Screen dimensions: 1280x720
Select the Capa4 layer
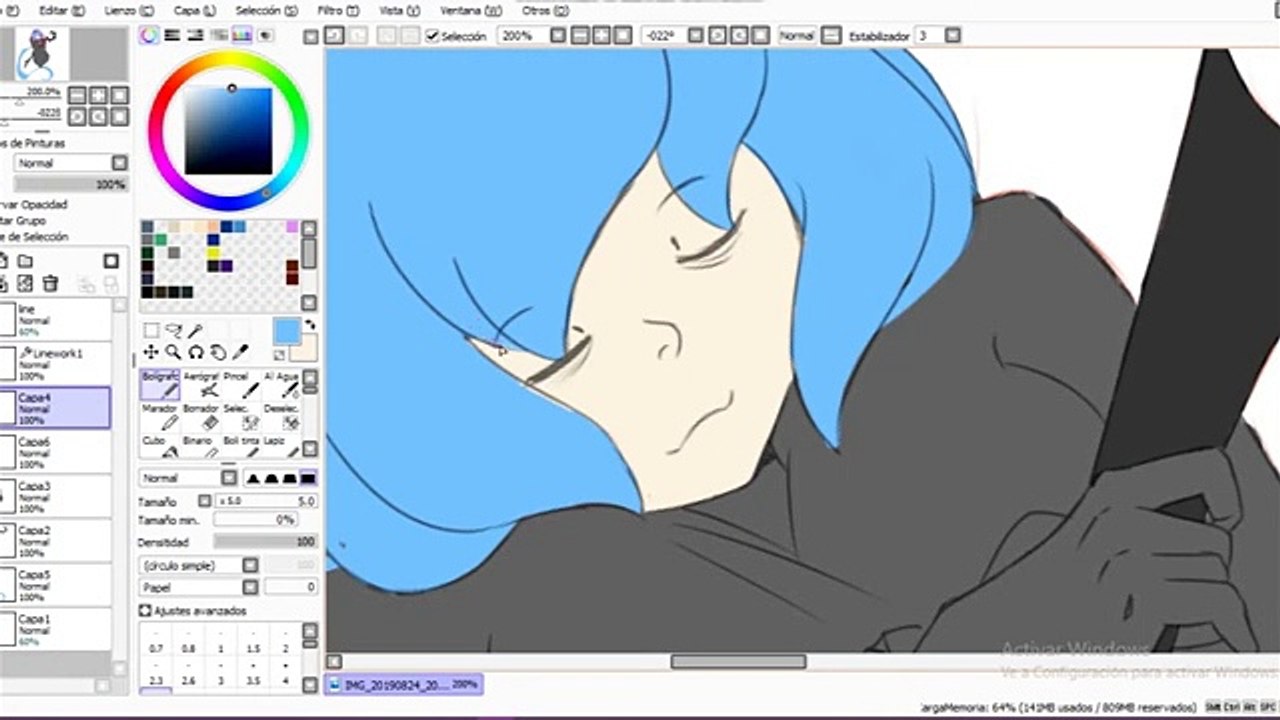(x=55, y=408)
